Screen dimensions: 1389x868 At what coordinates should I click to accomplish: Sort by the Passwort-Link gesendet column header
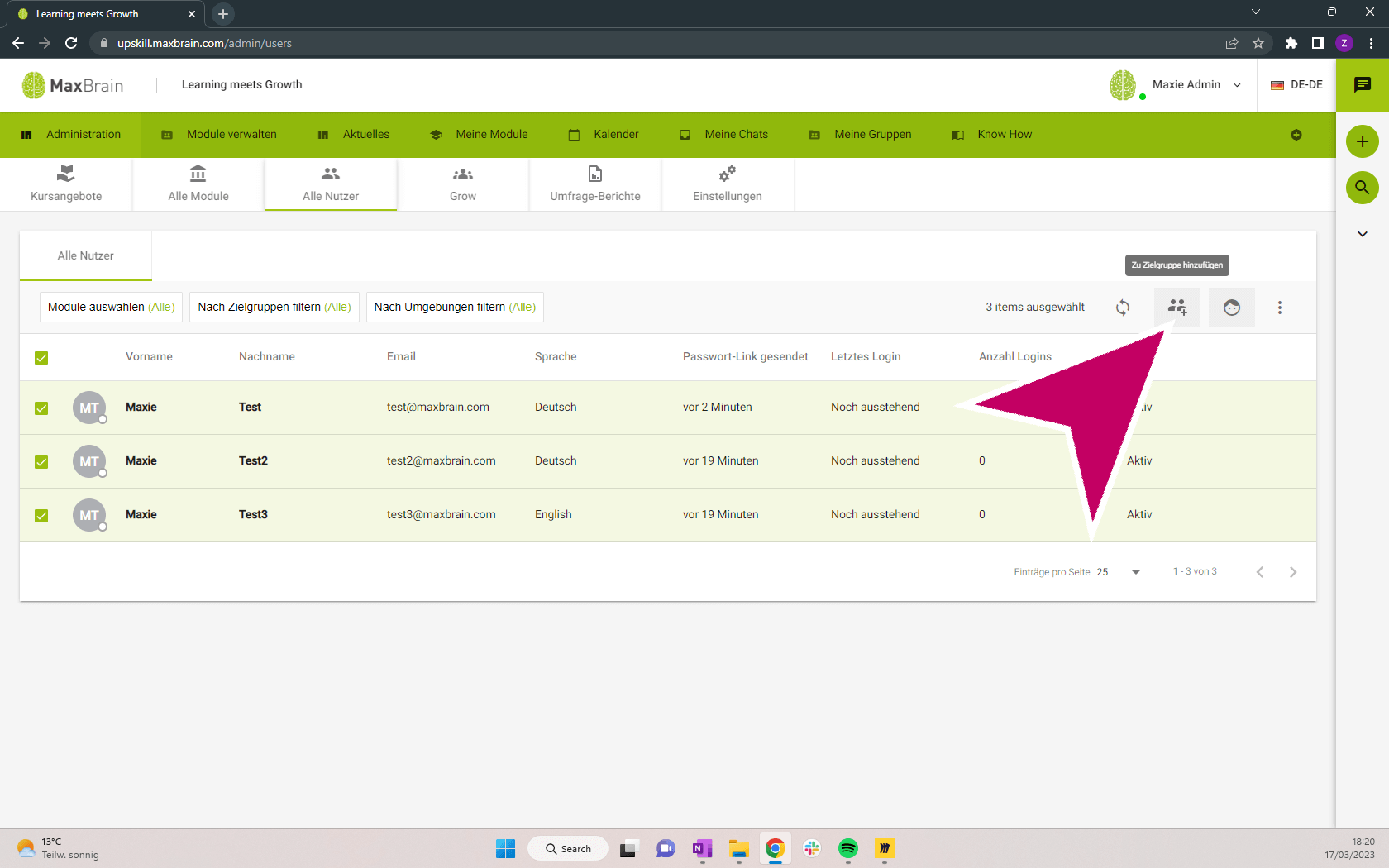[x=746, y=357]
